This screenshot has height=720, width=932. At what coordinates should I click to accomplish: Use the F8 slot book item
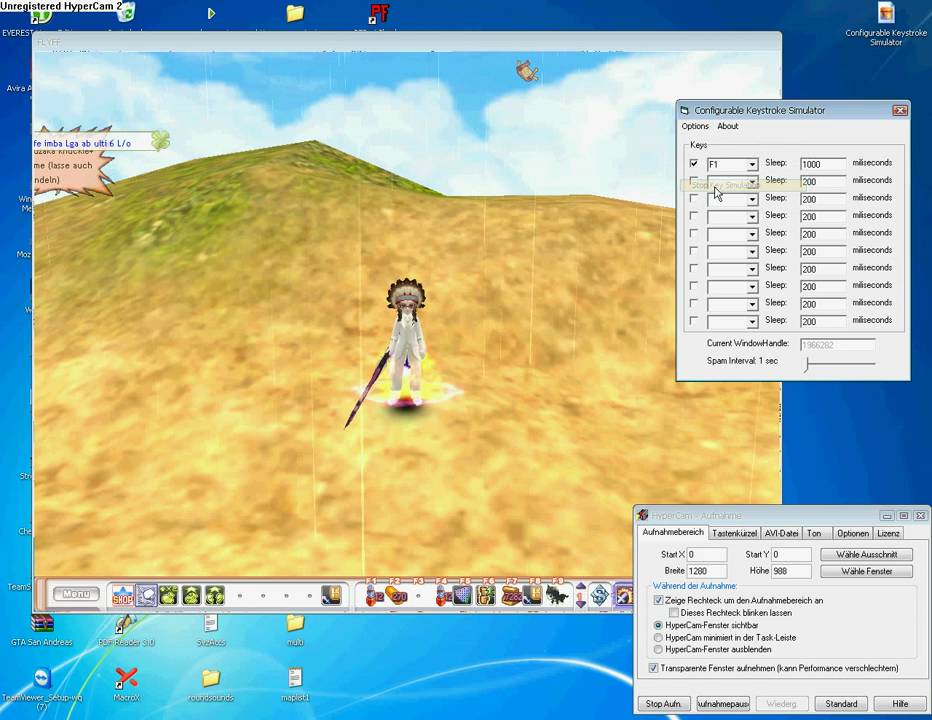[x=532, y=595]
